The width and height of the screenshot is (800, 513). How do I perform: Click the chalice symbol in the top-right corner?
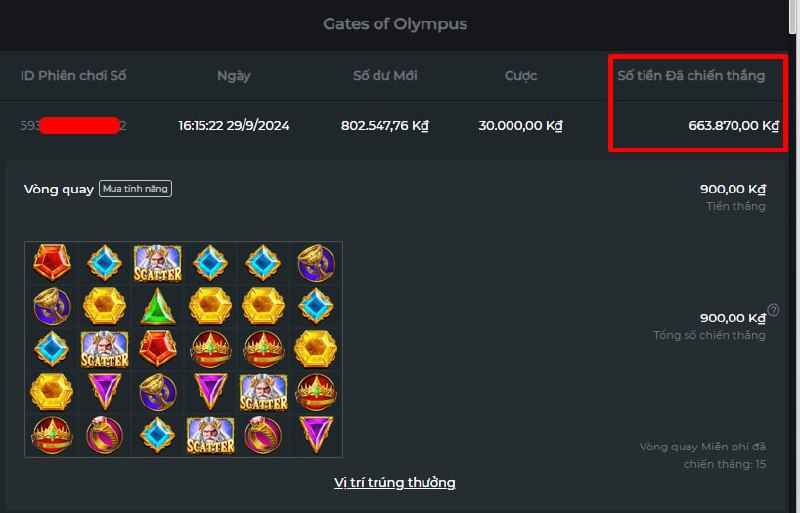316,263
